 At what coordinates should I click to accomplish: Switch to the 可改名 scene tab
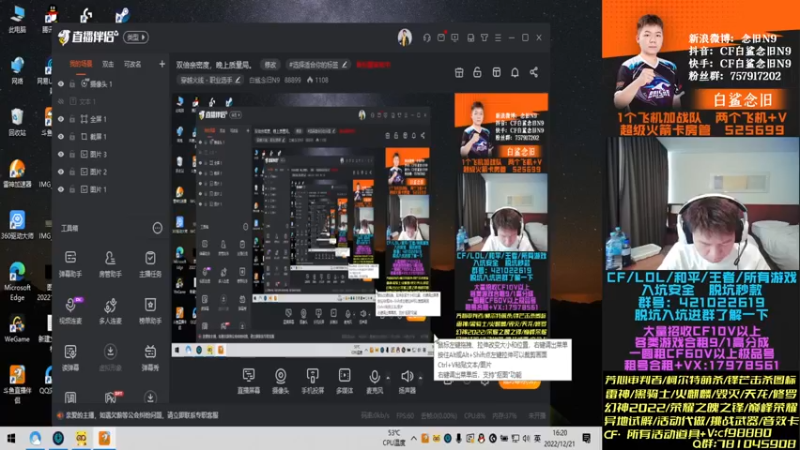tap(133, 64)
